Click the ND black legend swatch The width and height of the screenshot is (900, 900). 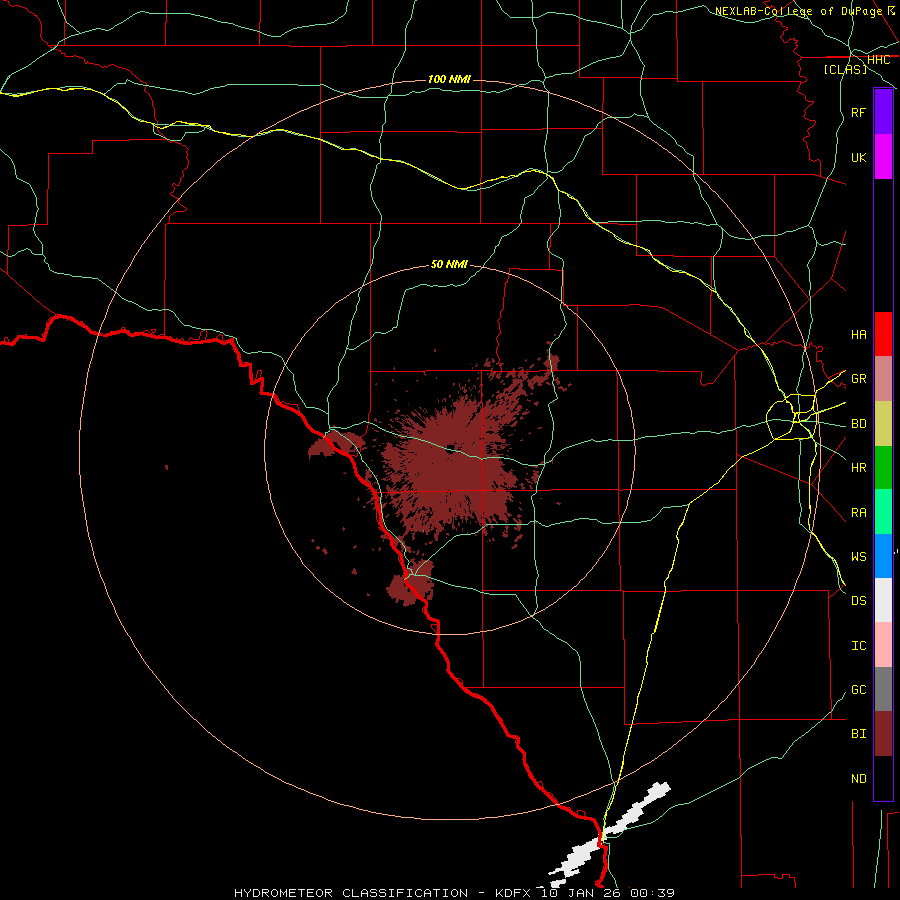click(883, 778)
